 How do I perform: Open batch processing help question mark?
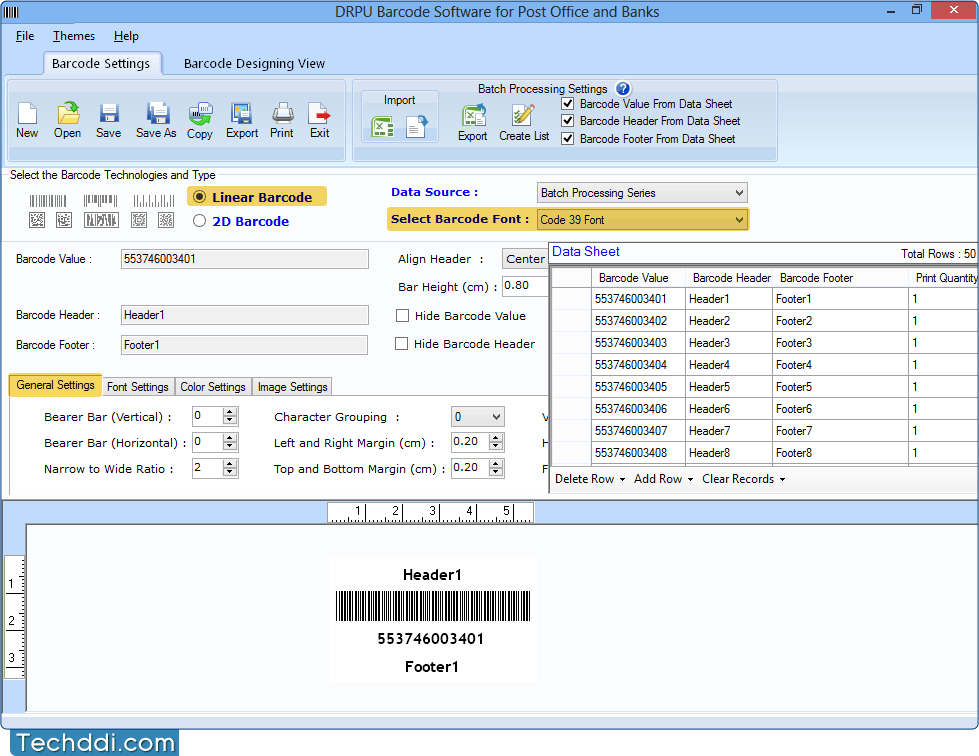tap(622, 89)
